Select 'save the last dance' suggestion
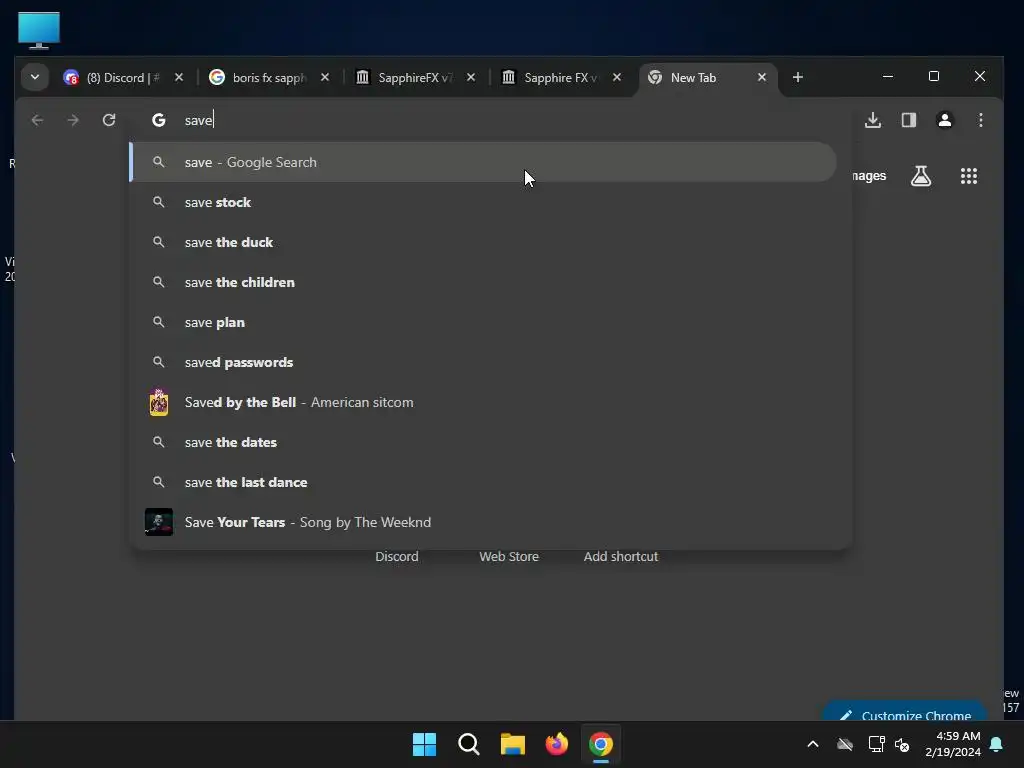This screenshot has height=768, width=1024. click(x=483, y=482)
